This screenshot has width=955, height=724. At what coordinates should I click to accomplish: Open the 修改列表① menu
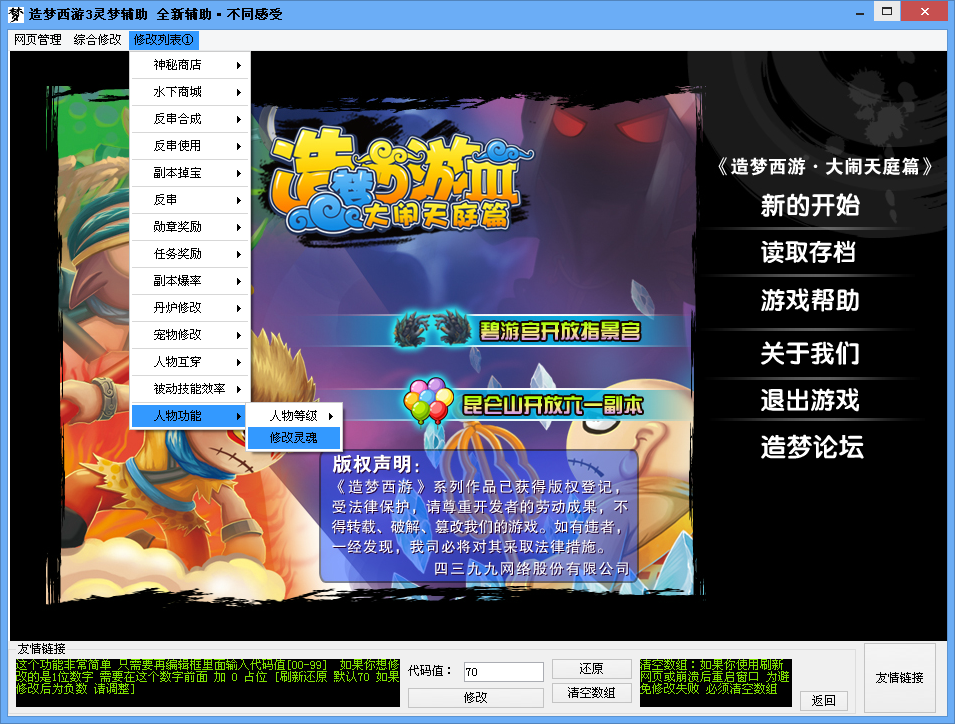point(163,40)
